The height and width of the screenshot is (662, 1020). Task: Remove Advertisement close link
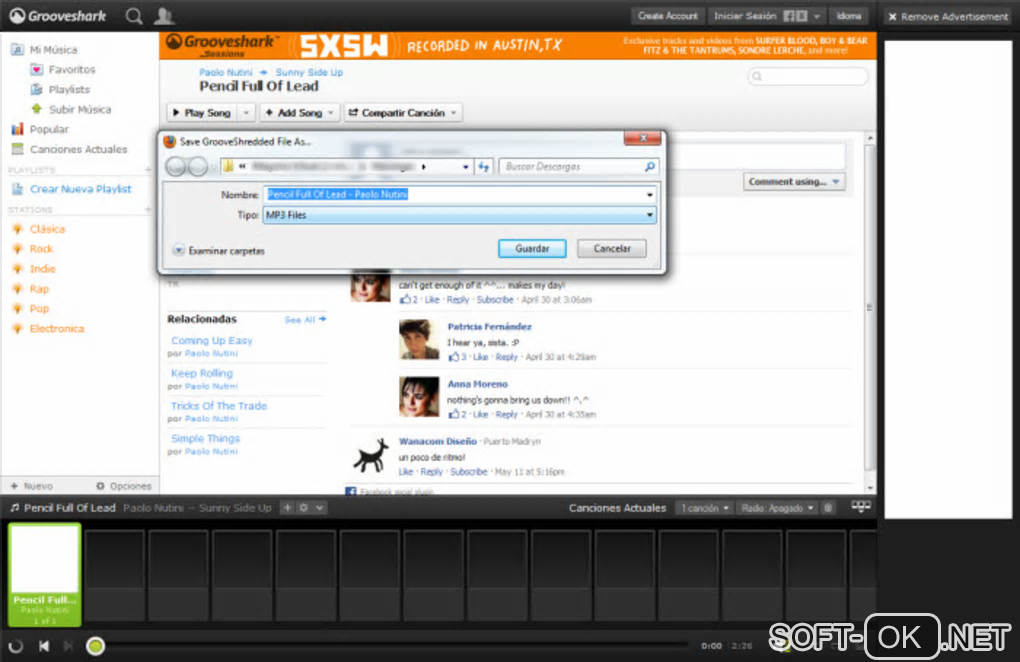point(948,17)
